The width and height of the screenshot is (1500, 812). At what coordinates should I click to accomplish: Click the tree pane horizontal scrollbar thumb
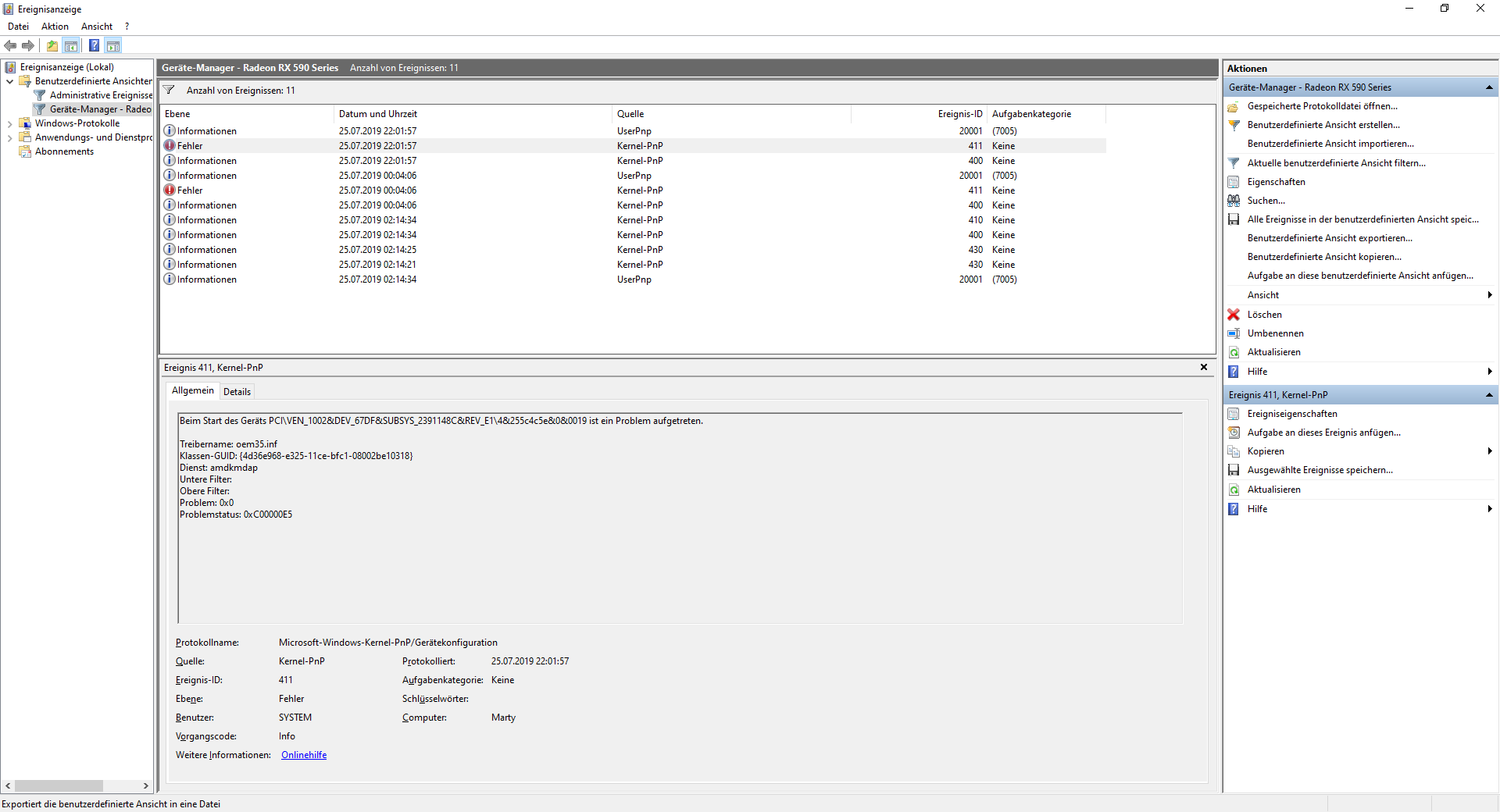(x=59, y=785)
